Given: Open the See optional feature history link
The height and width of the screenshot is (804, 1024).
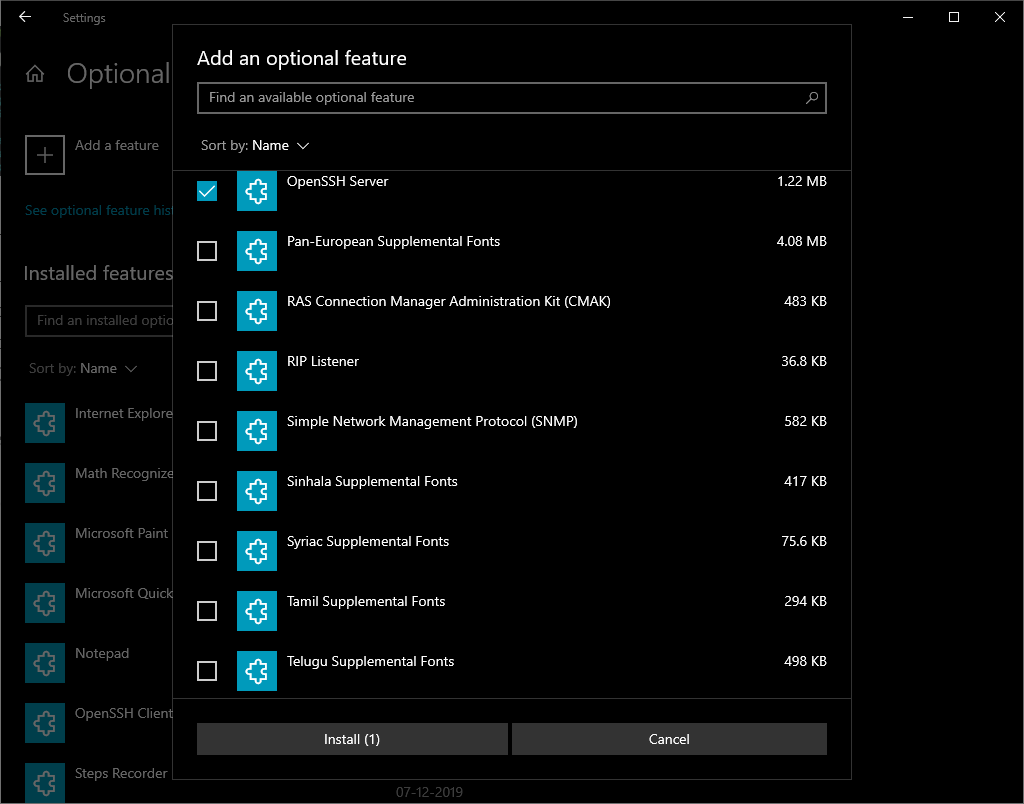Looking at the screenshot, I should 99,211.
